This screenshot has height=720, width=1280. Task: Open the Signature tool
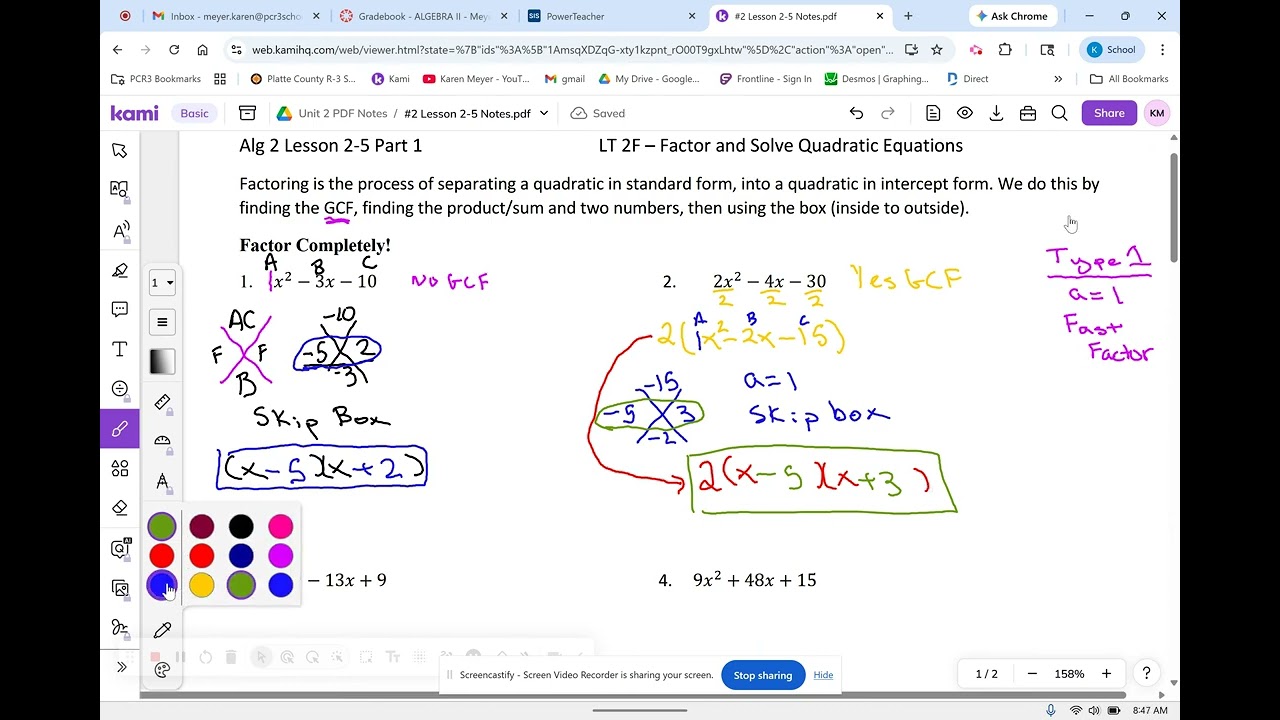pyautogui.click(x=120, y=628)
